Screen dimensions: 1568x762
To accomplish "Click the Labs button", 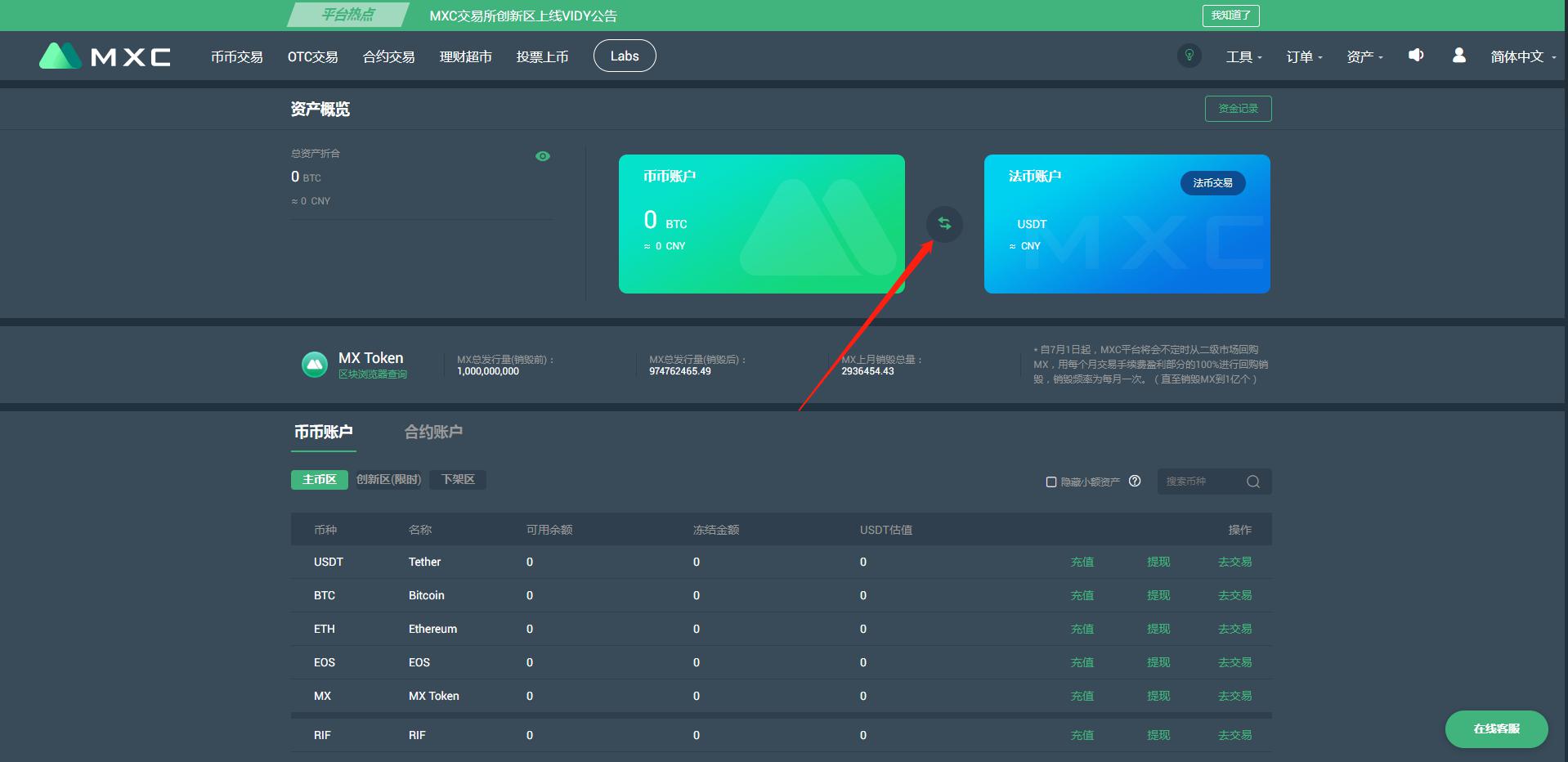I will point(625,56).
